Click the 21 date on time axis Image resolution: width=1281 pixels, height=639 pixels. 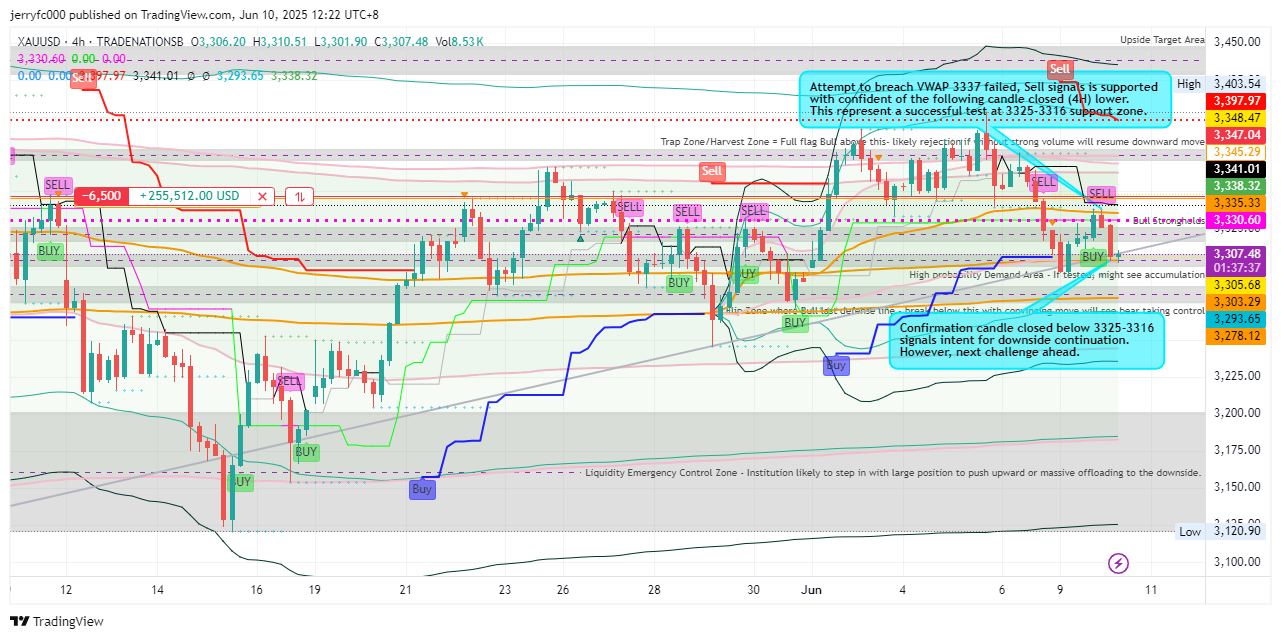click(x=406, y=590)
